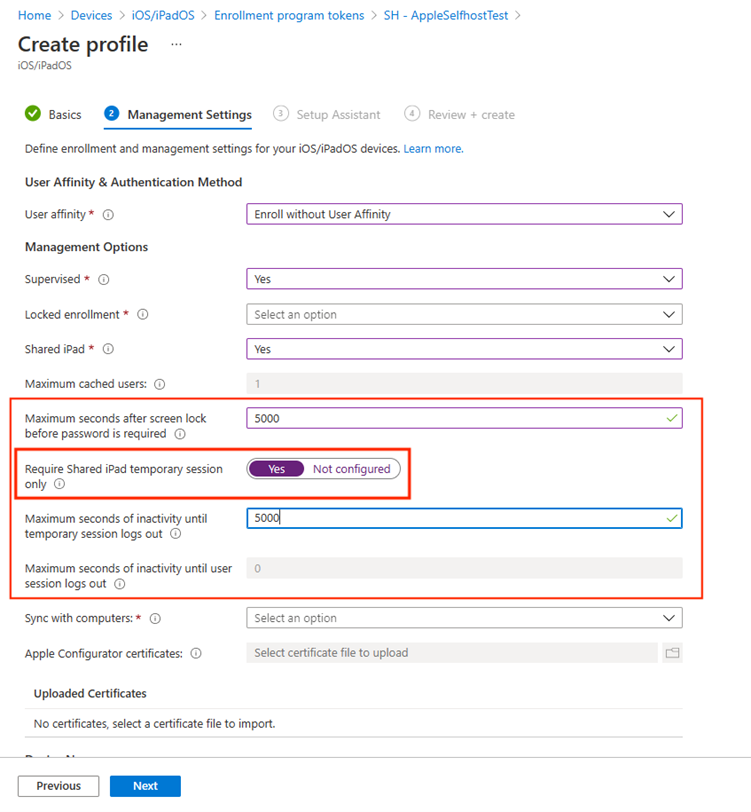Click the Enrollment program tokens breadcrumb
Image resolution: width=751 pixels, height=812 pixels.
(289, 16)
